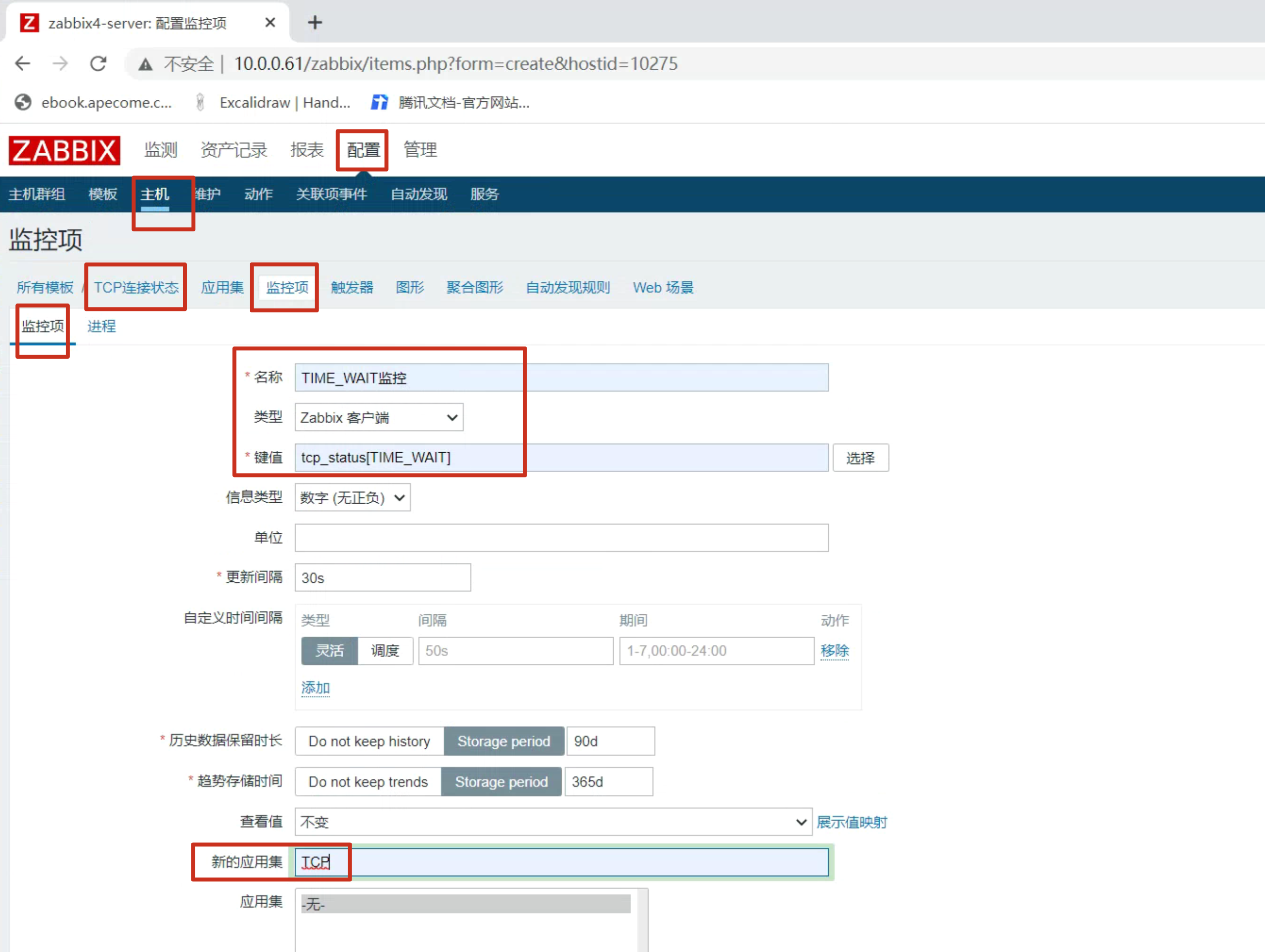Open the 管理 top menu
The height and width of the screenshot is (952, 1265).
[420, 150]
